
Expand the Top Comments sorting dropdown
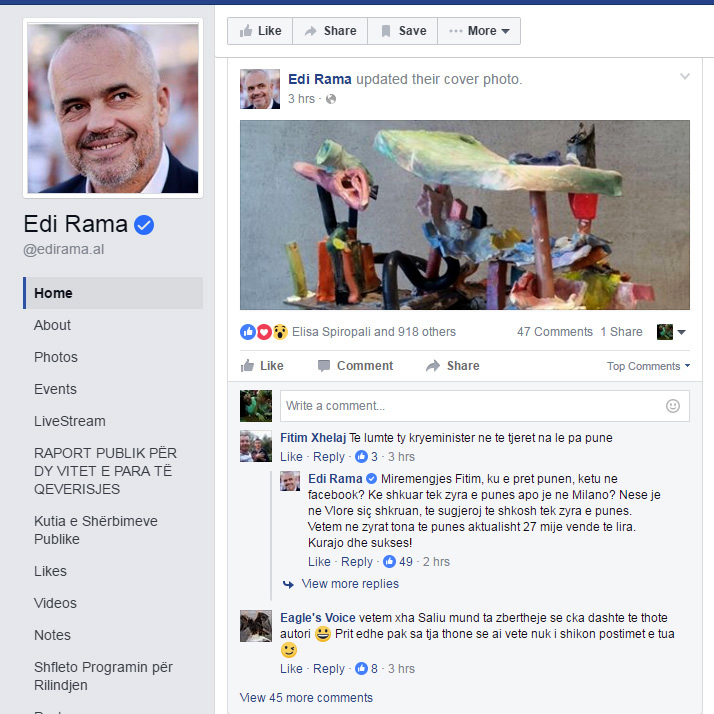tap(648, 366)
